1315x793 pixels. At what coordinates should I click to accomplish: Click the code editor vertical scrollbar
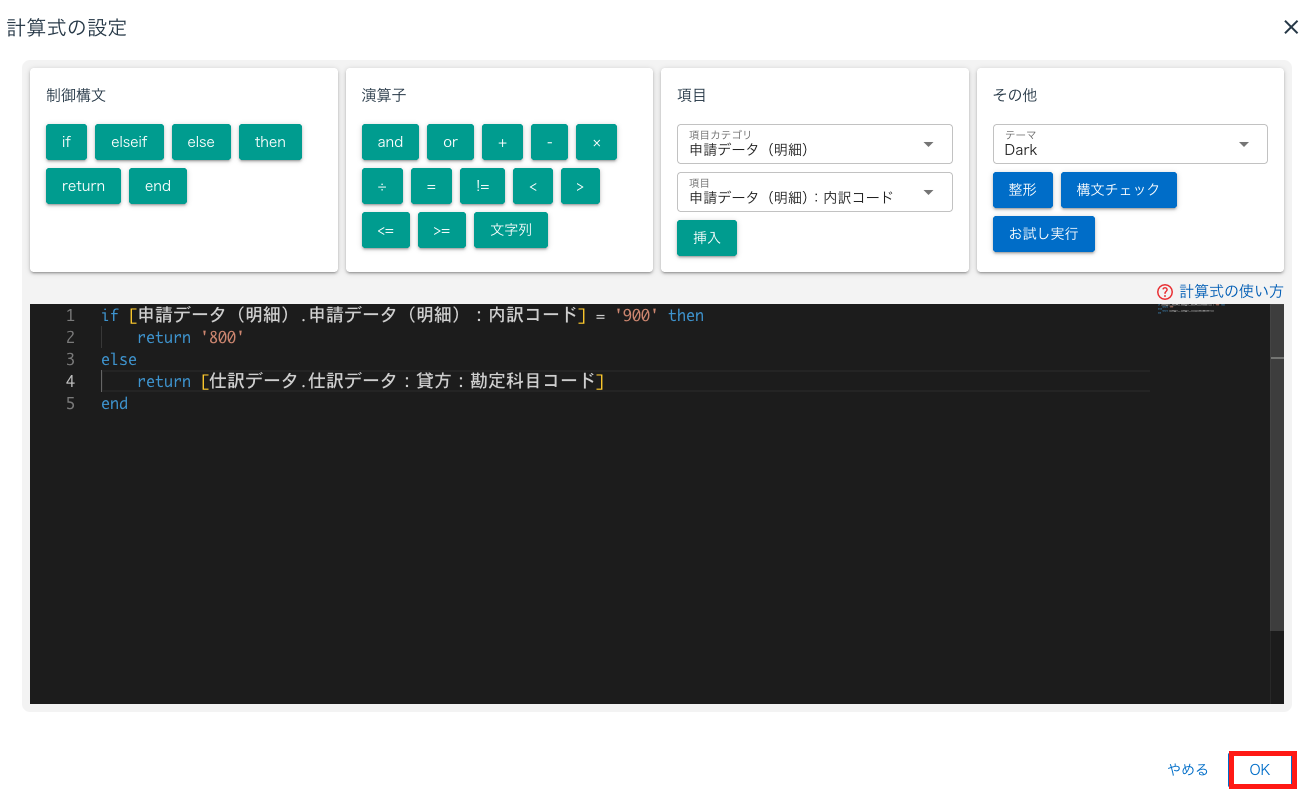[1277, 468]
